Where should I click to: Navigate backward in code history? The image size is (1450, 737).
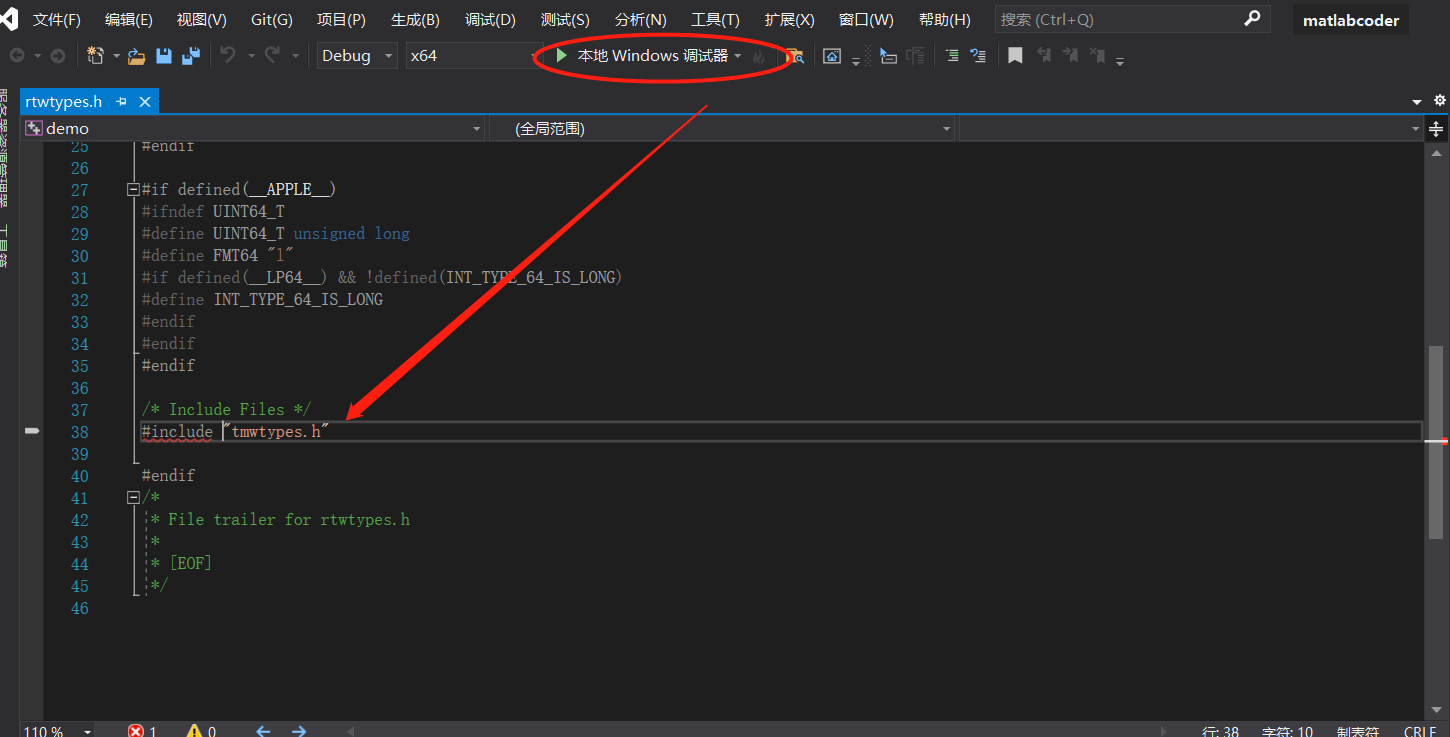(18, 55)
